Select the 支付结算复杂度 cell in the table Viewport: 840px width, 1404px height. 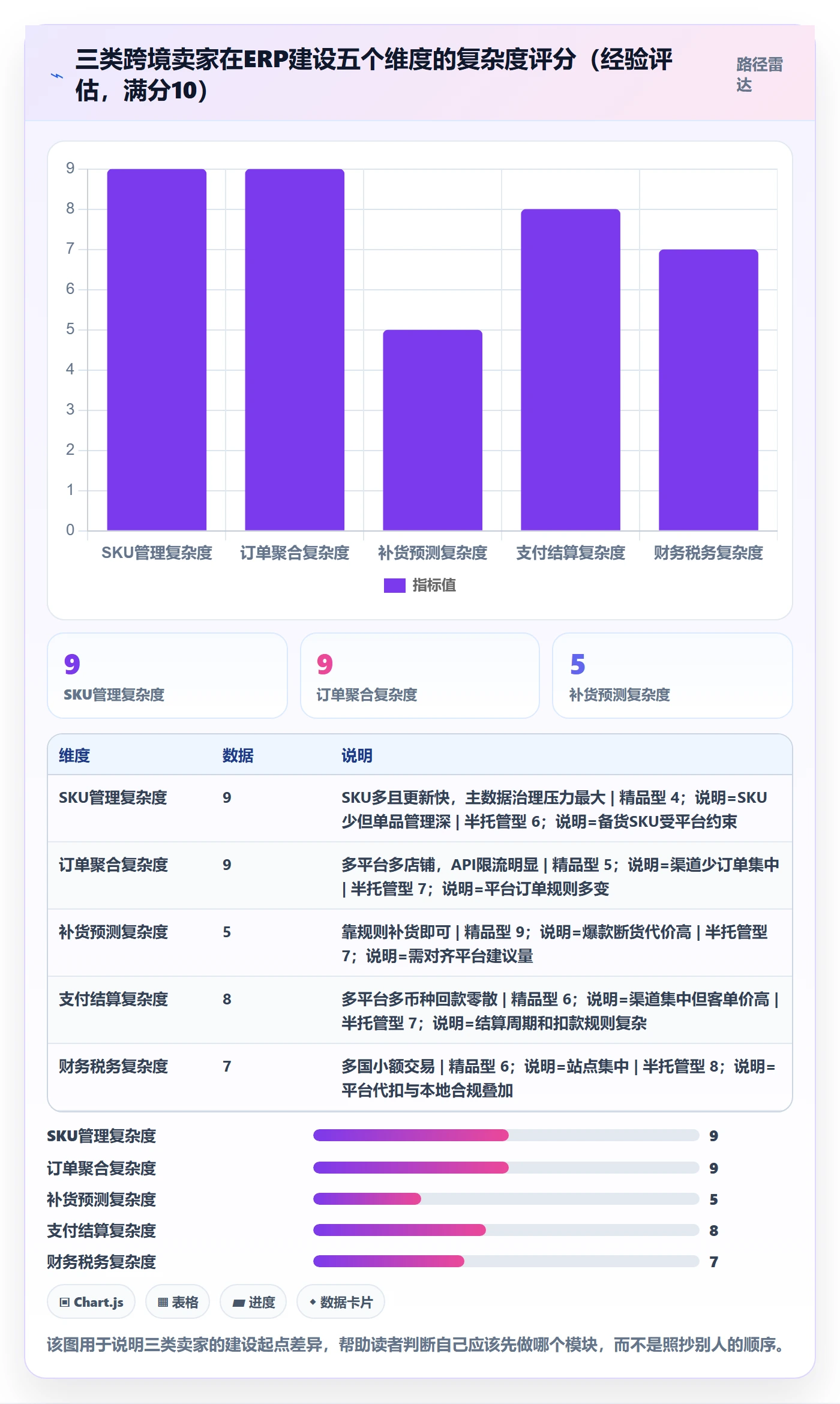pyautogui.click(x=113, y=999)
